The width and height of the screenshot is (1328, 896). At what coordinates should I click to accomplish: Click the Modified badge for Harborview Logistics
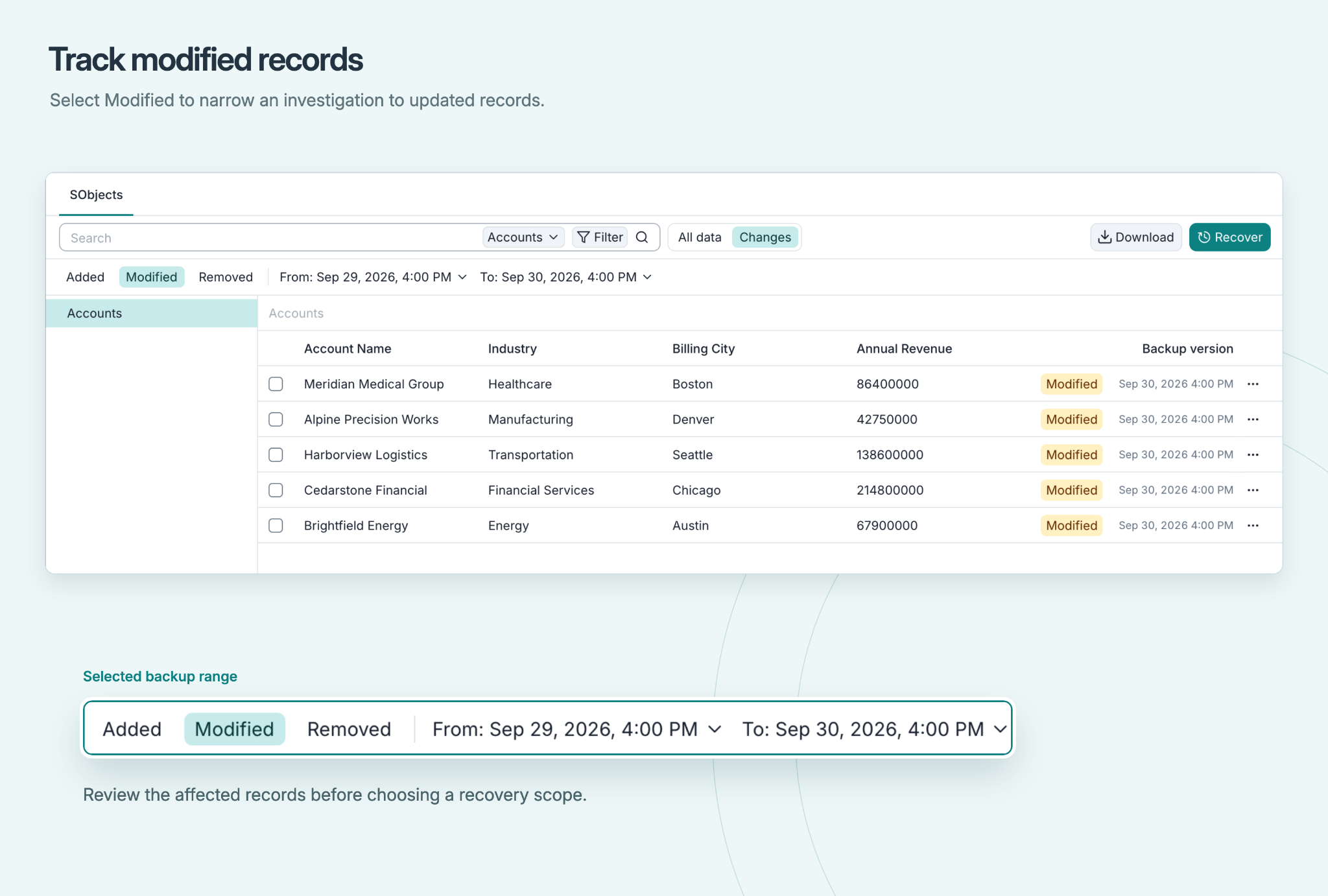tap(1071, 454)
